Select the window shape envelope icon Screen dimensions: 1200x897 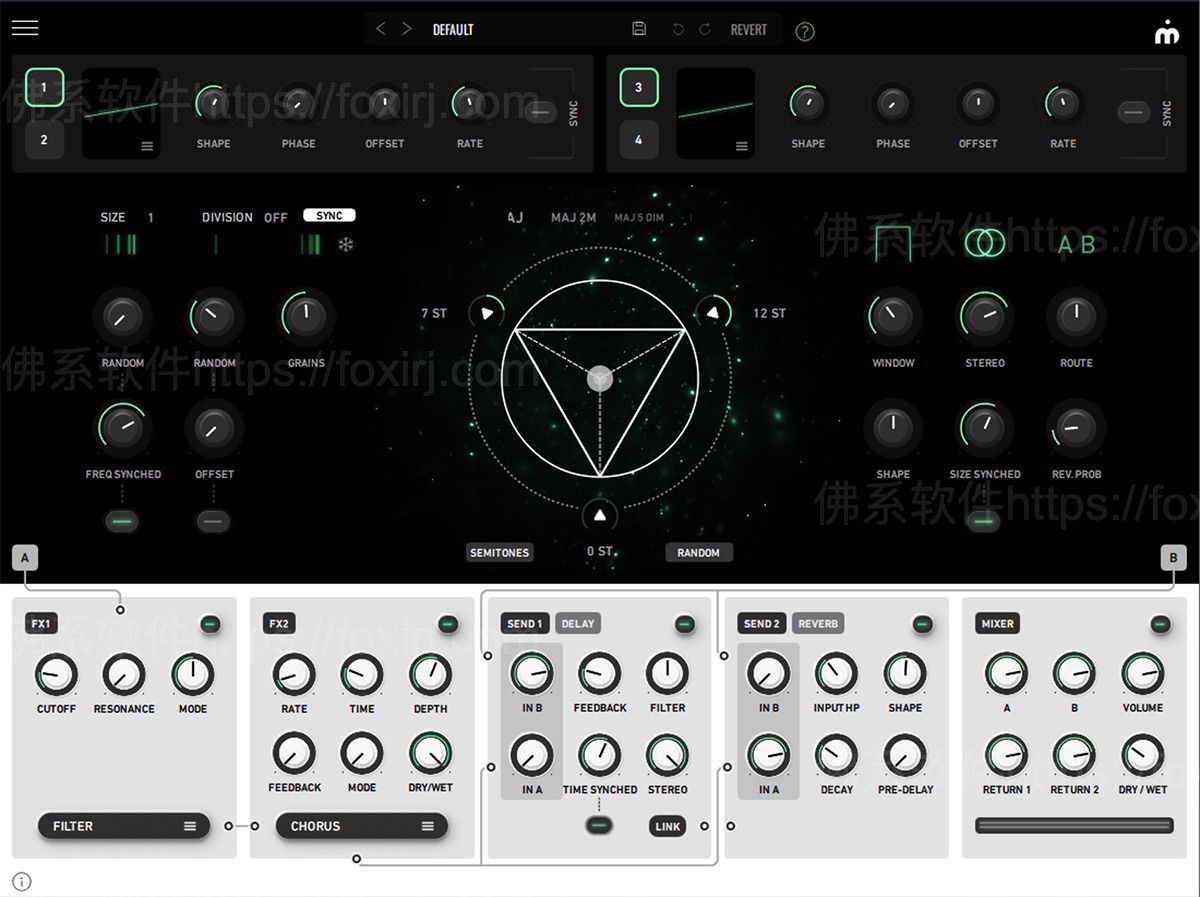click(x=892, y=243)
